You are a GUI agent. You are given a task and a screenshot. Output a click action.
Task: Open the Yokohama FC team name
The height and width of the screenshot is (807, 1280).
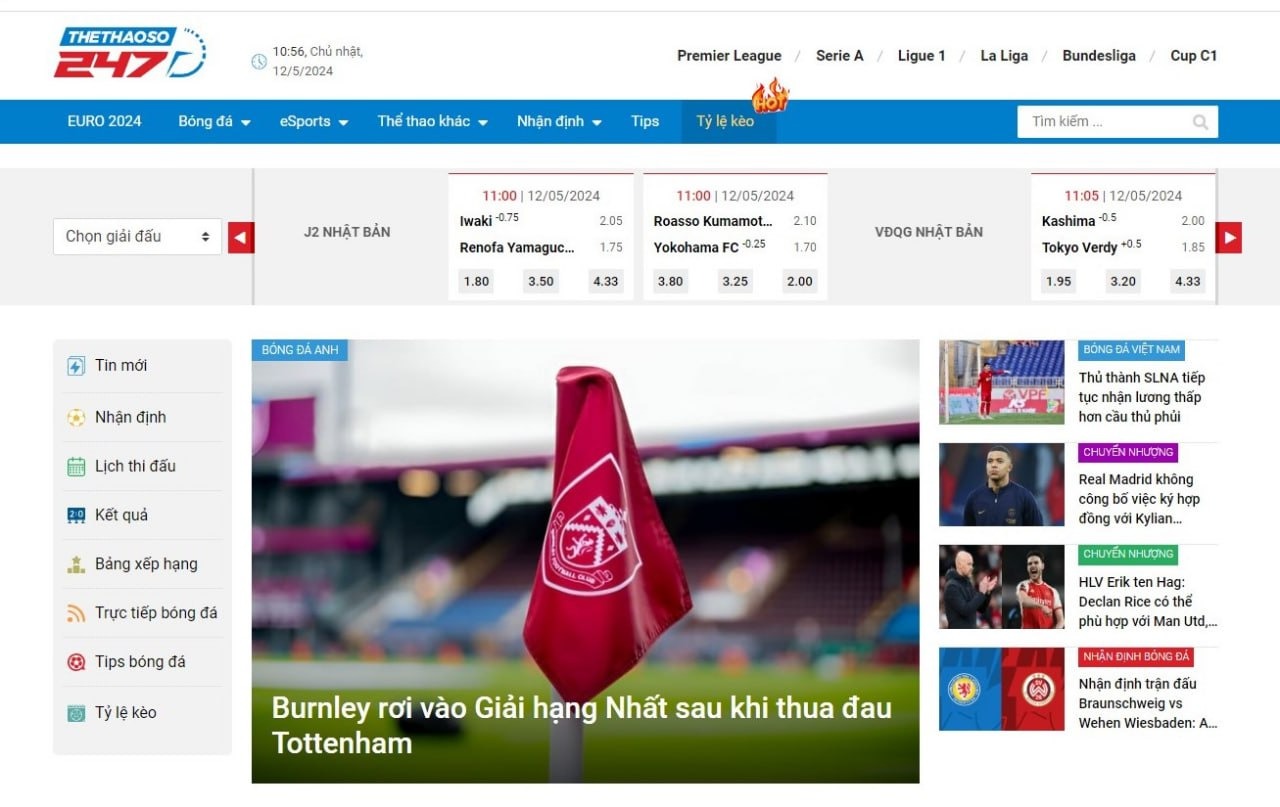pos(696,247)
